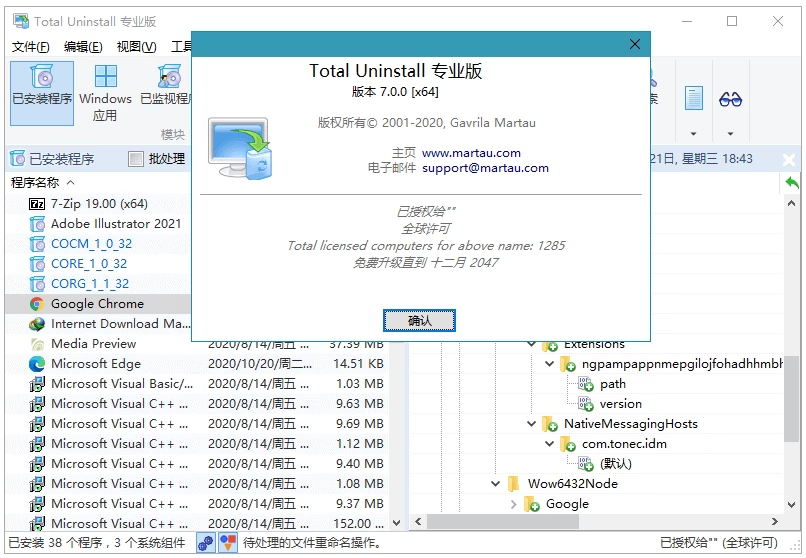Open the www.martau.com homepage link

click(x=471, y=153)
